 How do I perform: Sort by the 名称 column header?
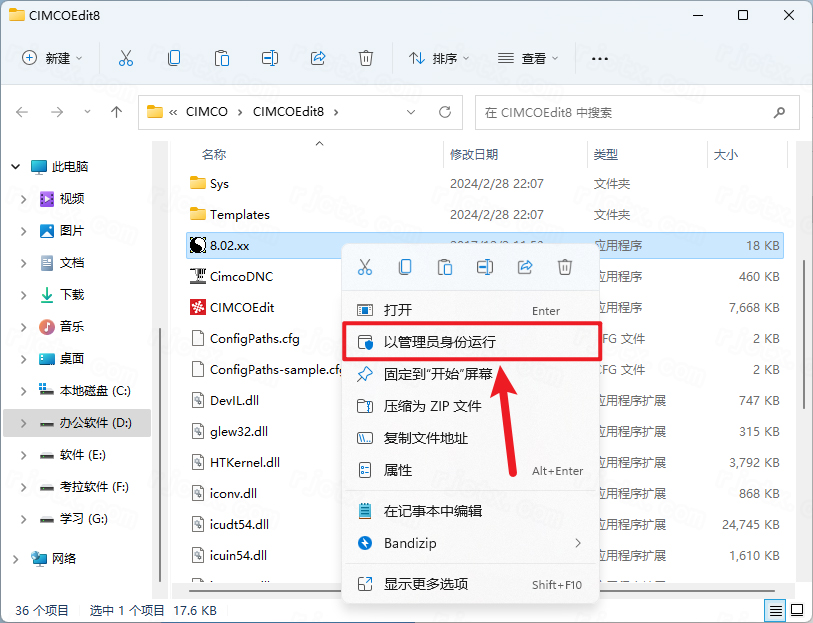point(214,154)
